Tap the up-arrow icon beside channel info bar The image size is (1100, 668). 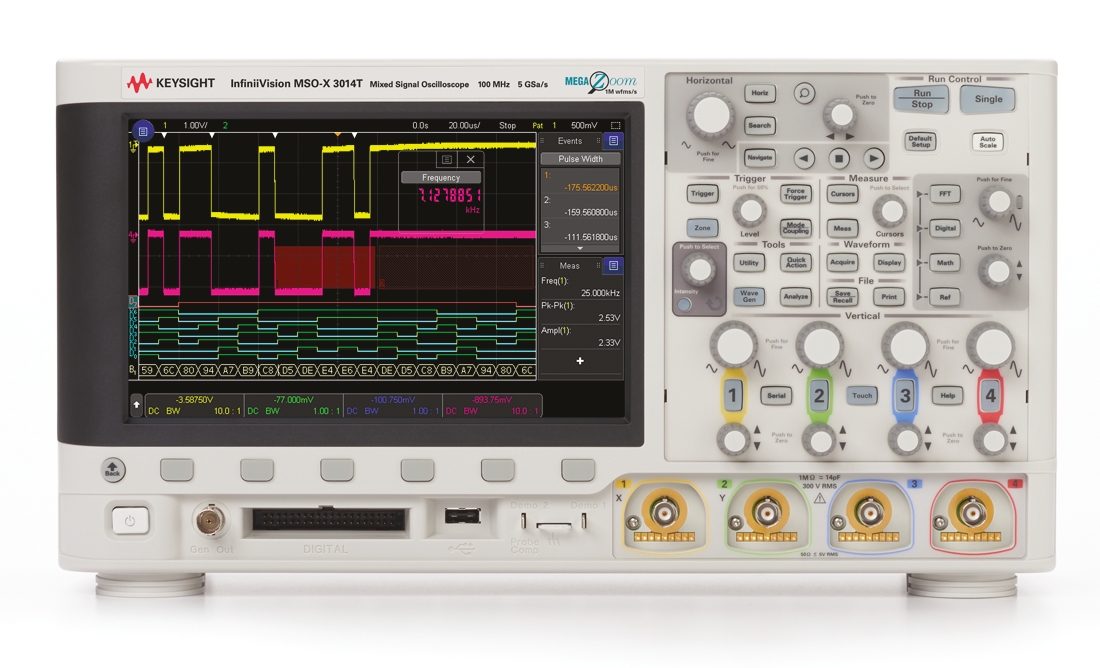(x=136, y=405)
